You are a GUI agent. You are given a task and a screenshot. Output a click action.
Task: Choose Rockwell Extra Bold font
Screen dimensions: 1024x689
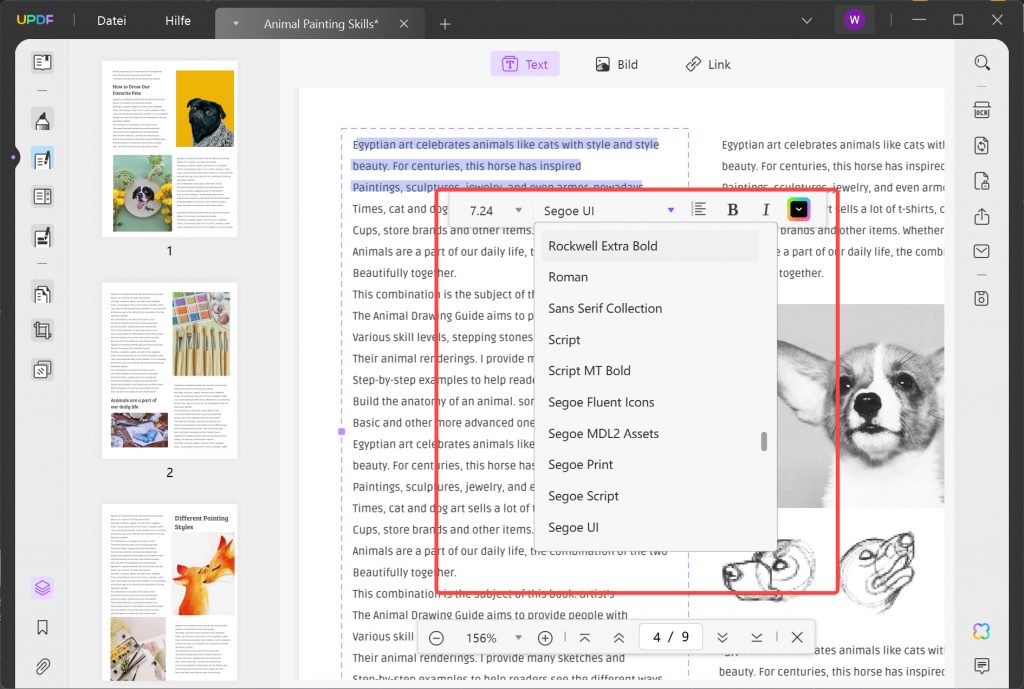(650, 246)
